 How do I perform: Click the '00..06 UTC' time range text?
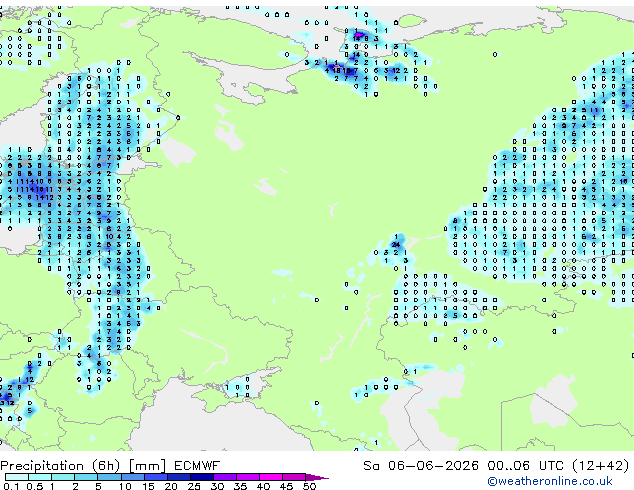coord(525,466)
